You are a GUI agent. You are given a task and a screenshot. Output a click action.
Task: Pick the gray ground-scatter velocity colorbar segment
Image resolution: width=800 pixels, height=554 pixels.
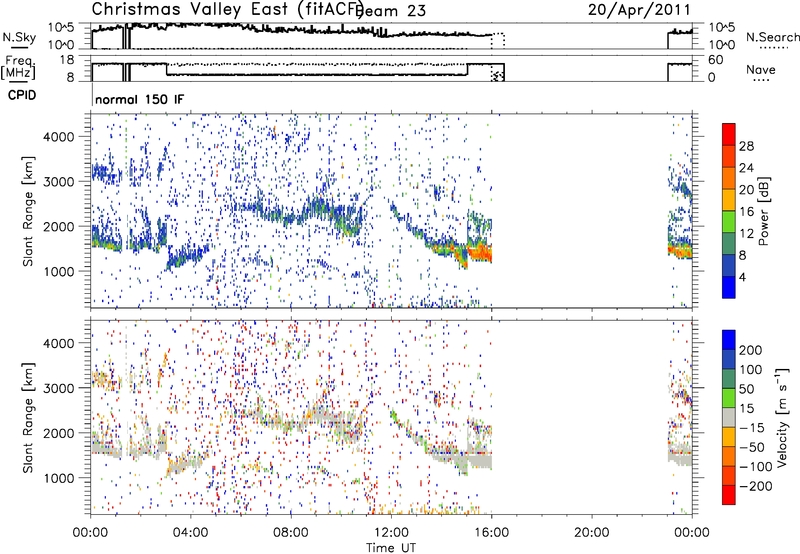[x=729, y=417]
